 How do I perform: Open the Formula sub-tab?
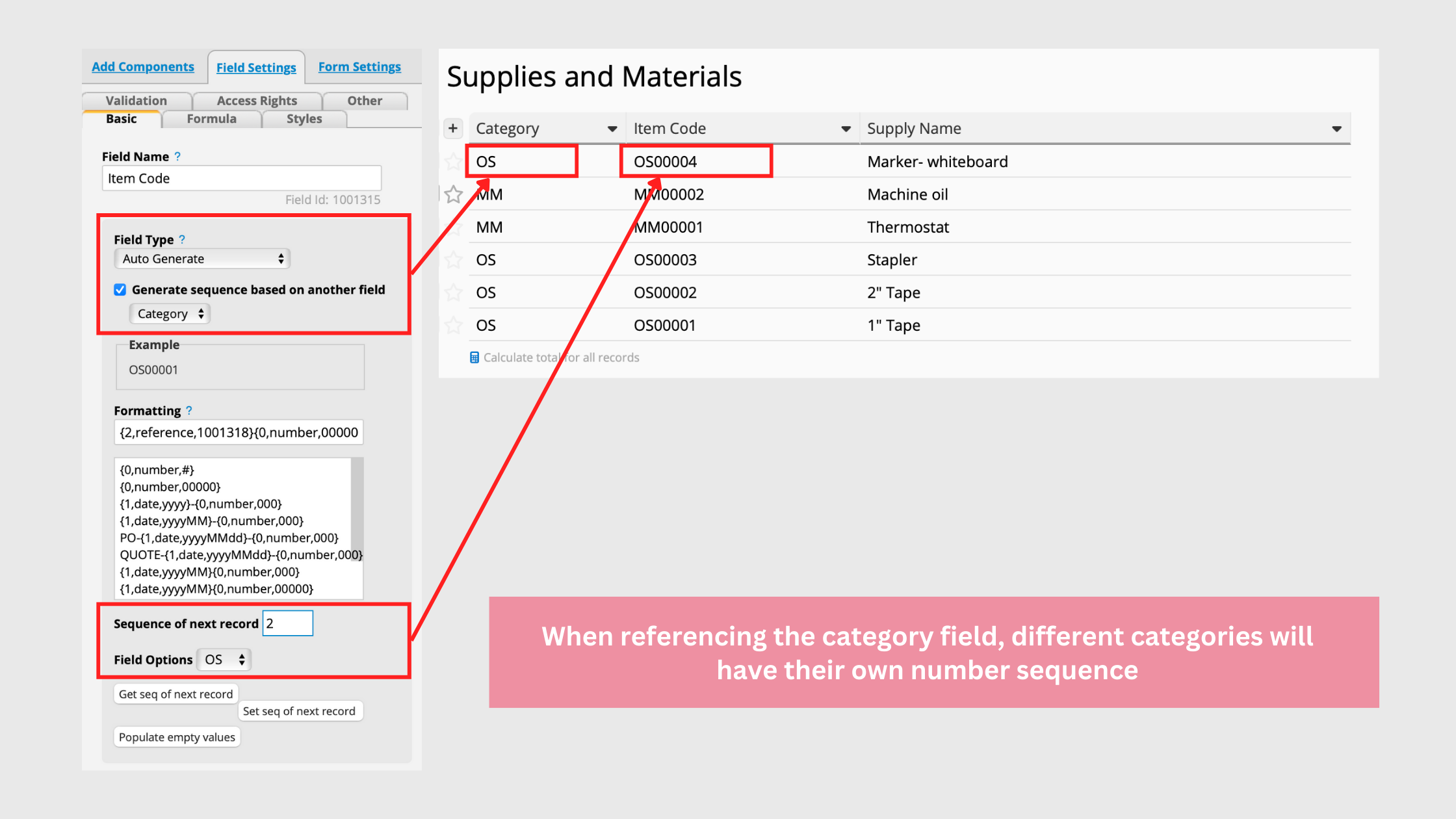pyautogui.click(x=211, y=119)
